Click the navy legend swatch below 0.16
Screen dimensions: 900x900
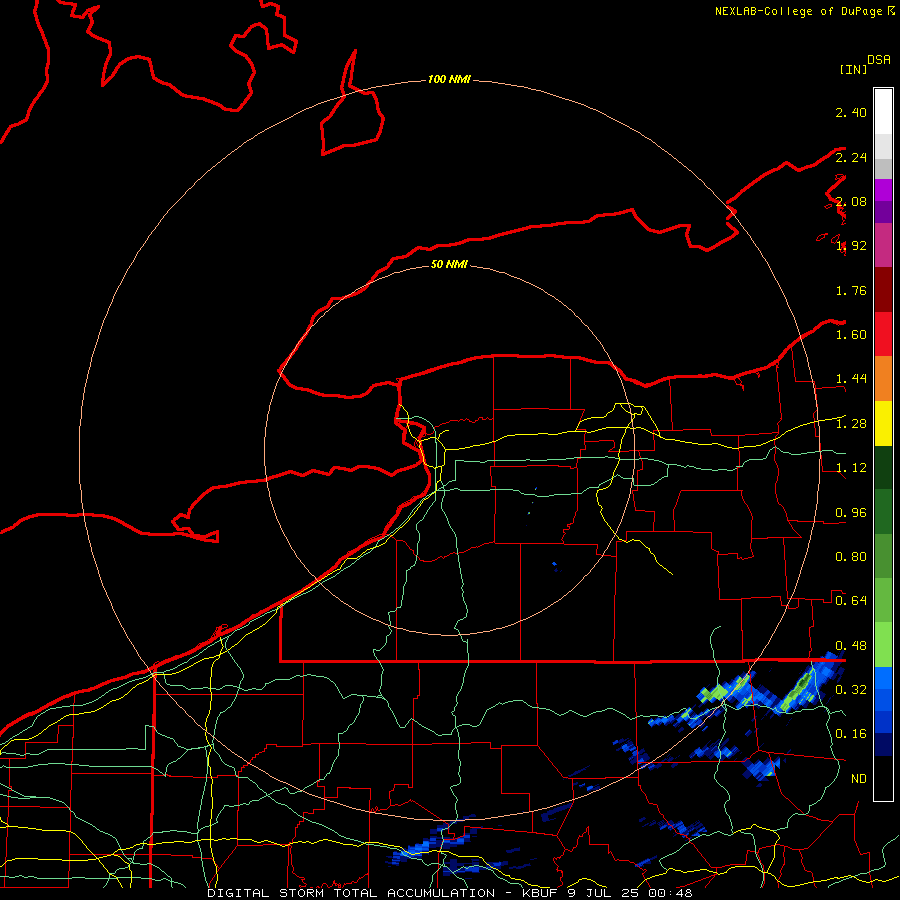(883, 745)
